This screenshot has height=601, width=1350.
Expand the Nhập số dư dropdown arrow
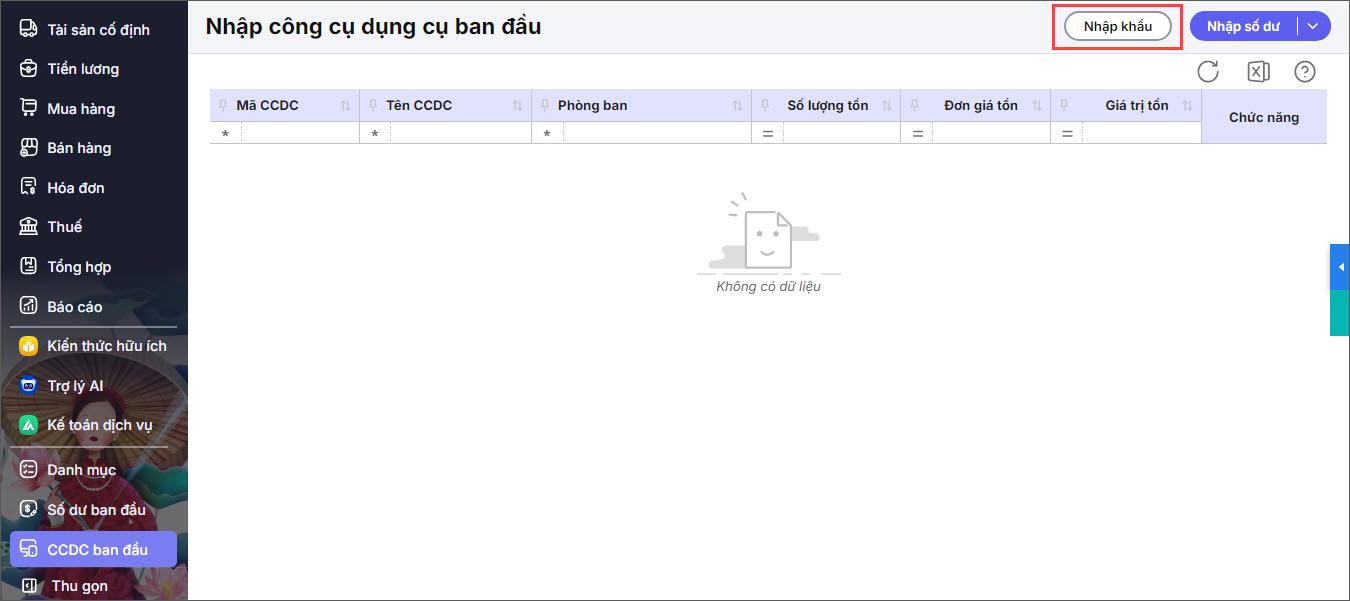1313,27
